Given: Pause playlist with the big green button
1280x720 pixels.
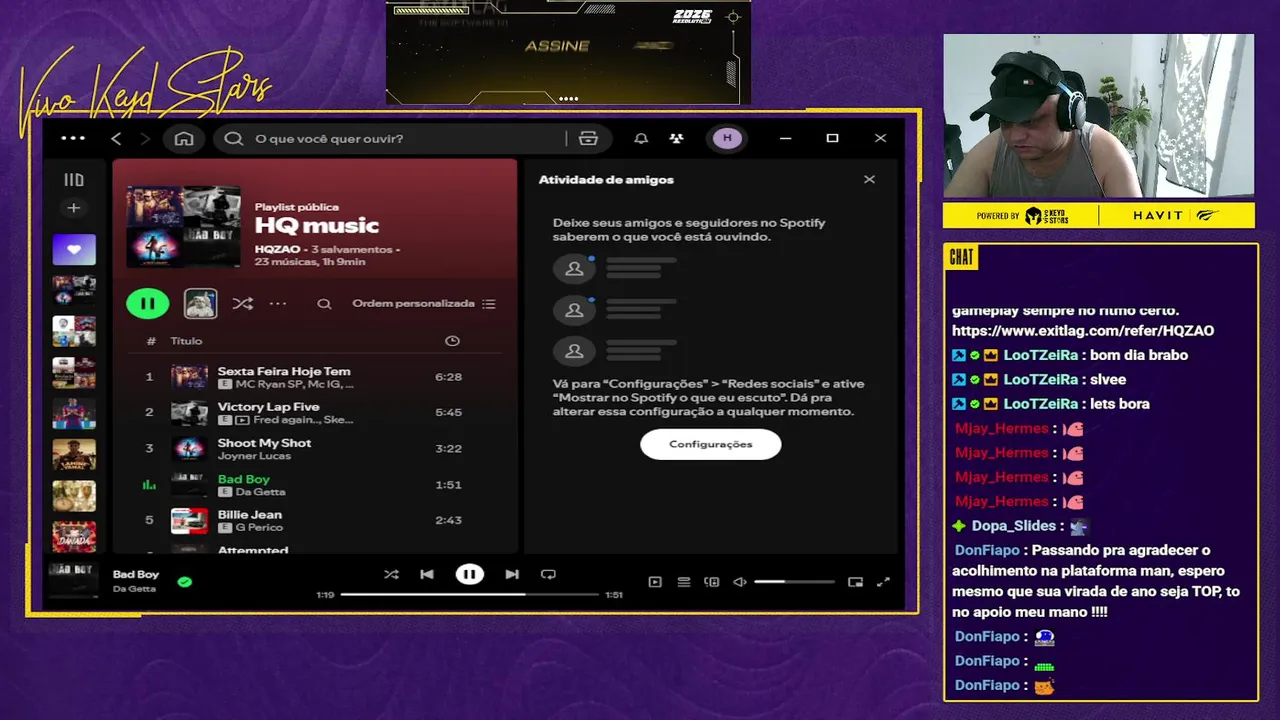Looking at the screenshot, I should click(147, 303).
